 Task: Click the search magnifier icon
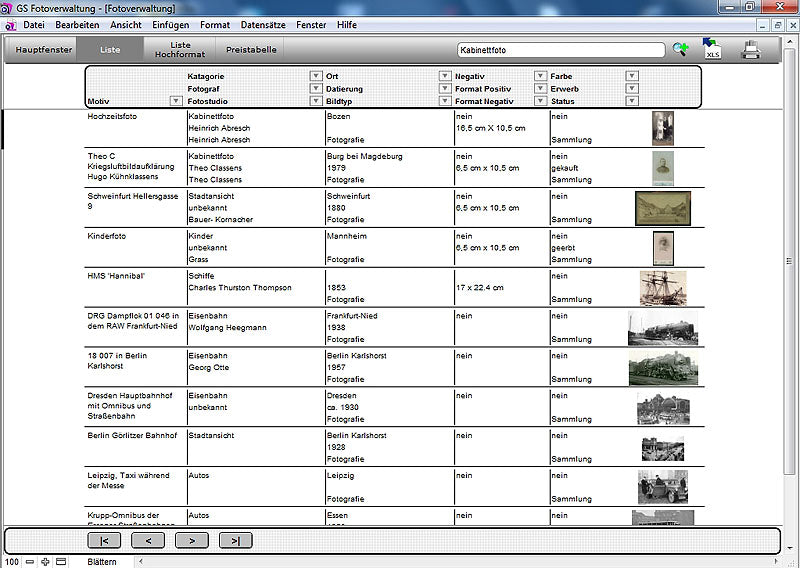[x=680, y=49]
